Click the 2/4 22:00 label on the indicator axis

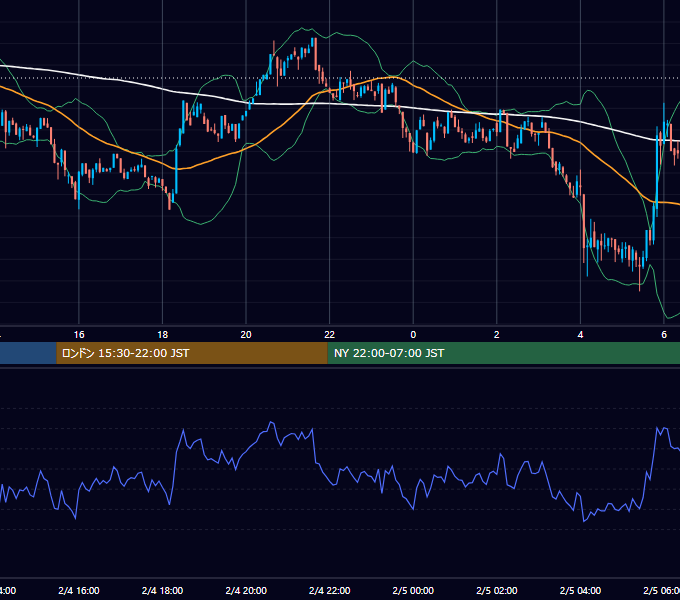pyautogui.click(x=330, y=590)
